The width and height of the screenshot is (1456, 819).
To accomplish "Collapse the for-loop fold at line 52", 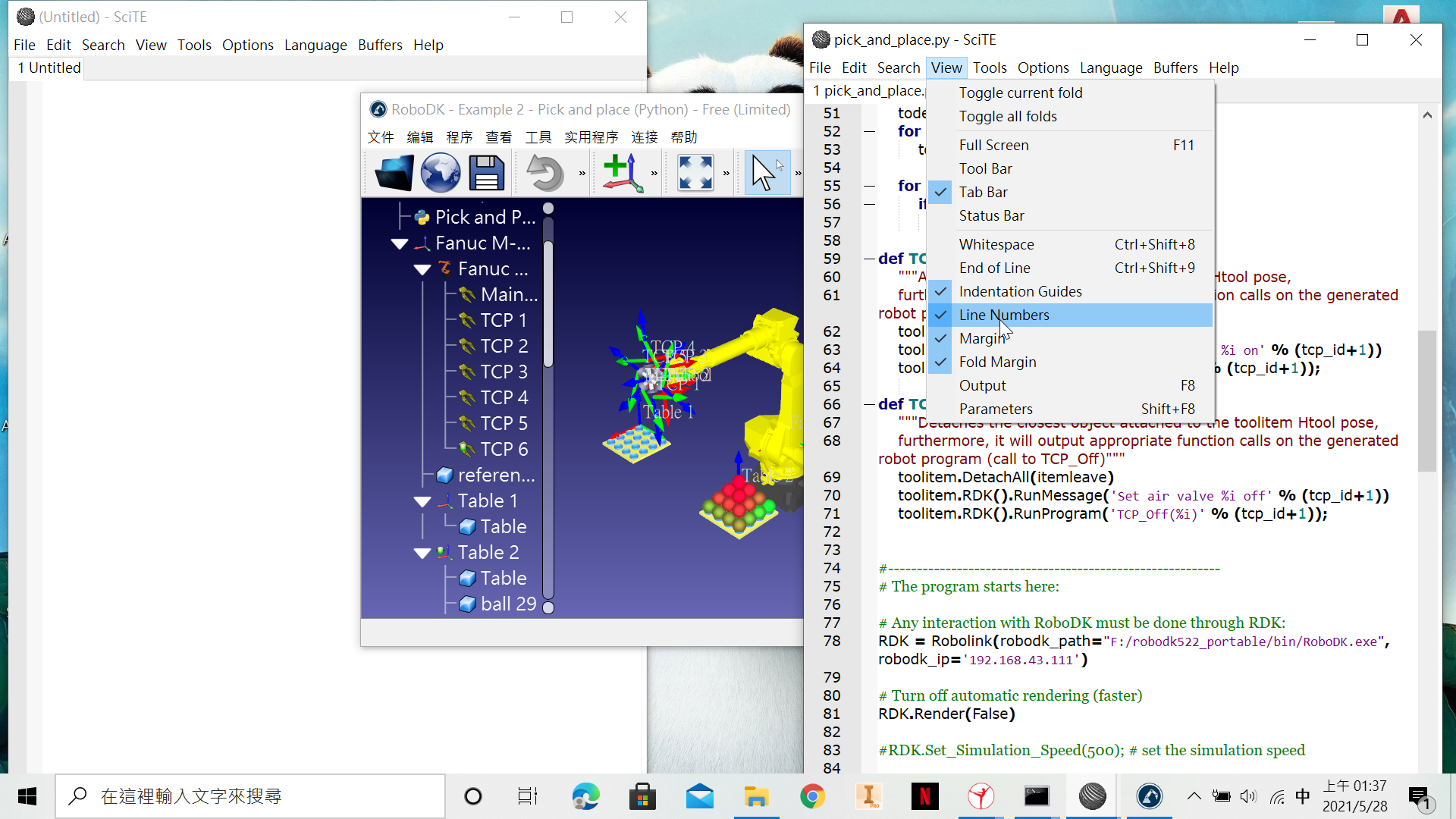I will point(870,131).
